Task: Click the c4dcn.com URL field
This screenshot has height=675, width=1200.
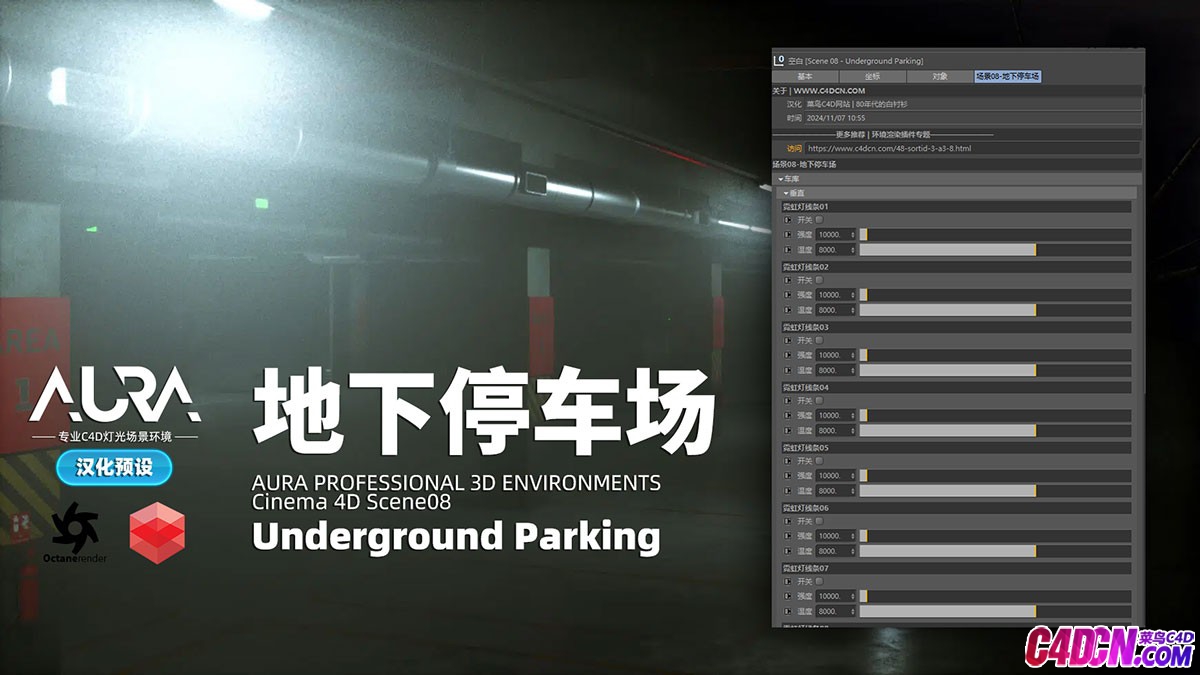Action: [972, 148]
